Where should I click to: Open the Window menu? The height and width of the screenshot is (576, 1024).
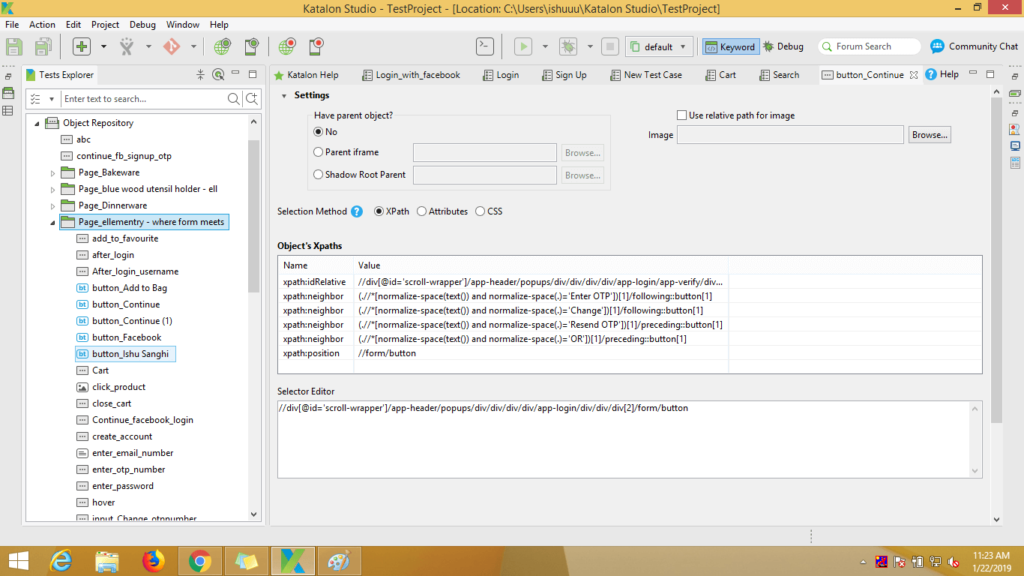[182, 25]
